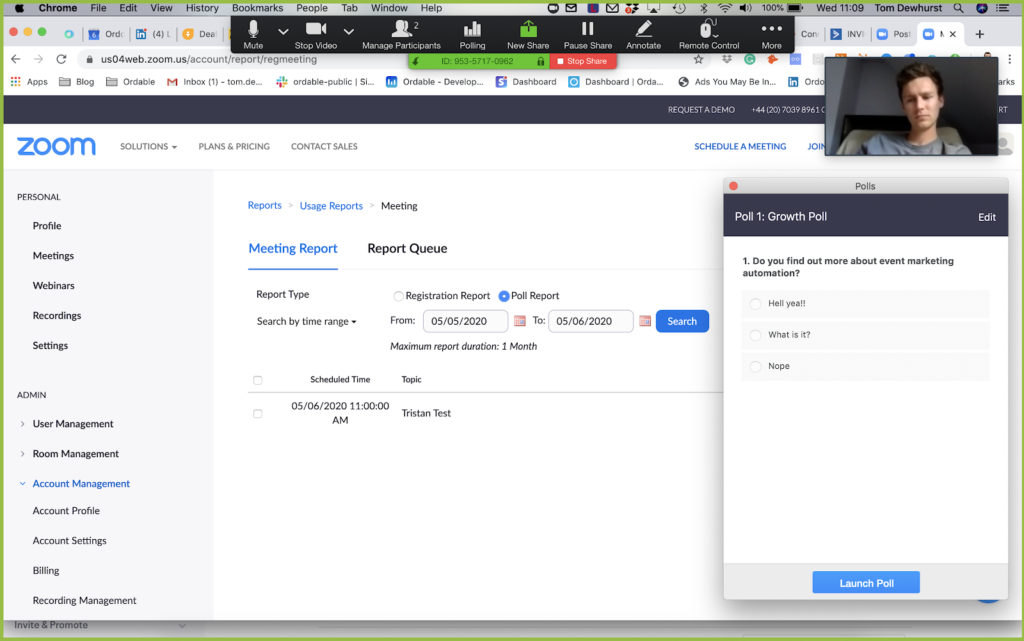Select Poll Report radio button

coord(504,296)
